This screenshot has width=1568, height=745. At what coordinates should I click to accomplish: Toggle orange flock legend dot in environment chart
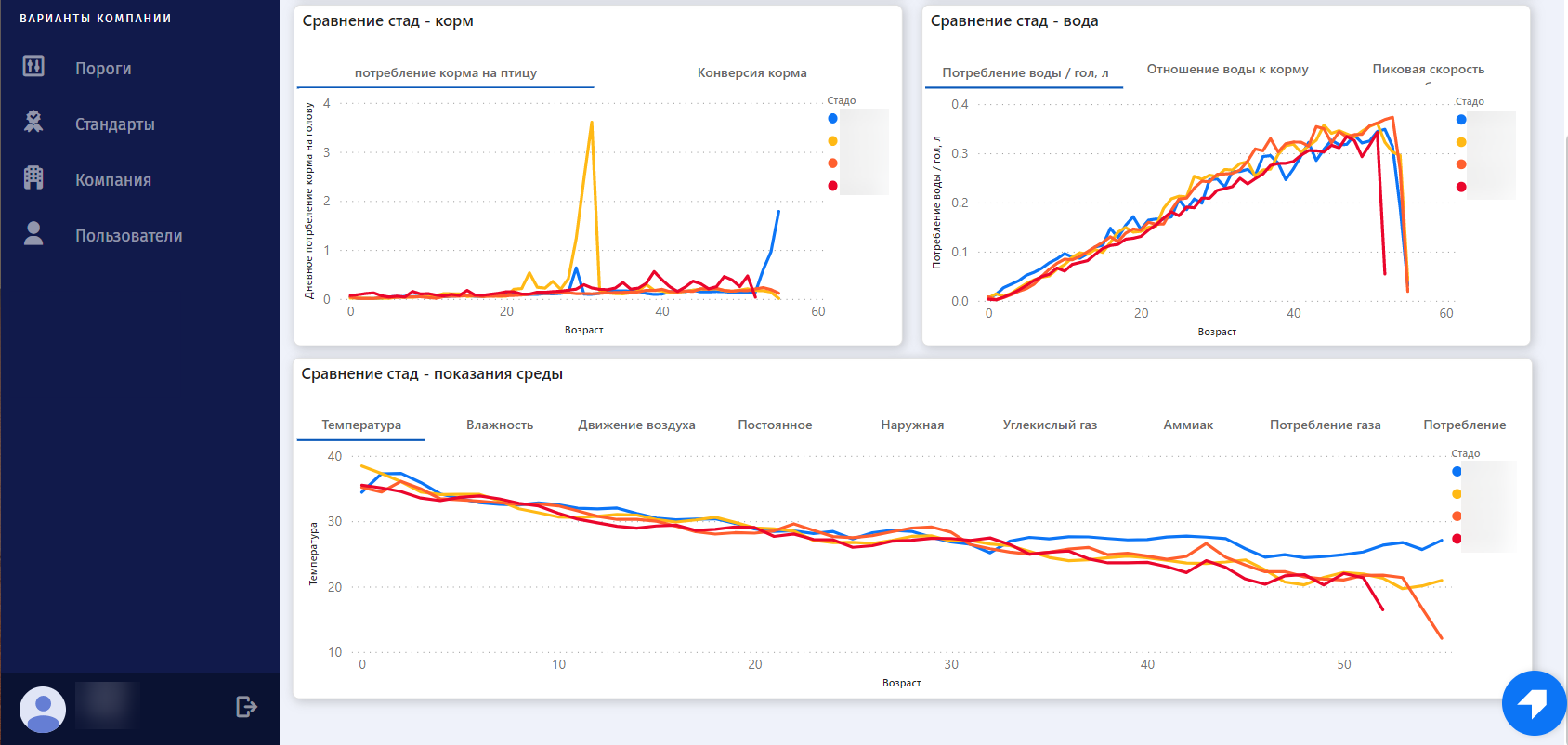point(1457,516)
